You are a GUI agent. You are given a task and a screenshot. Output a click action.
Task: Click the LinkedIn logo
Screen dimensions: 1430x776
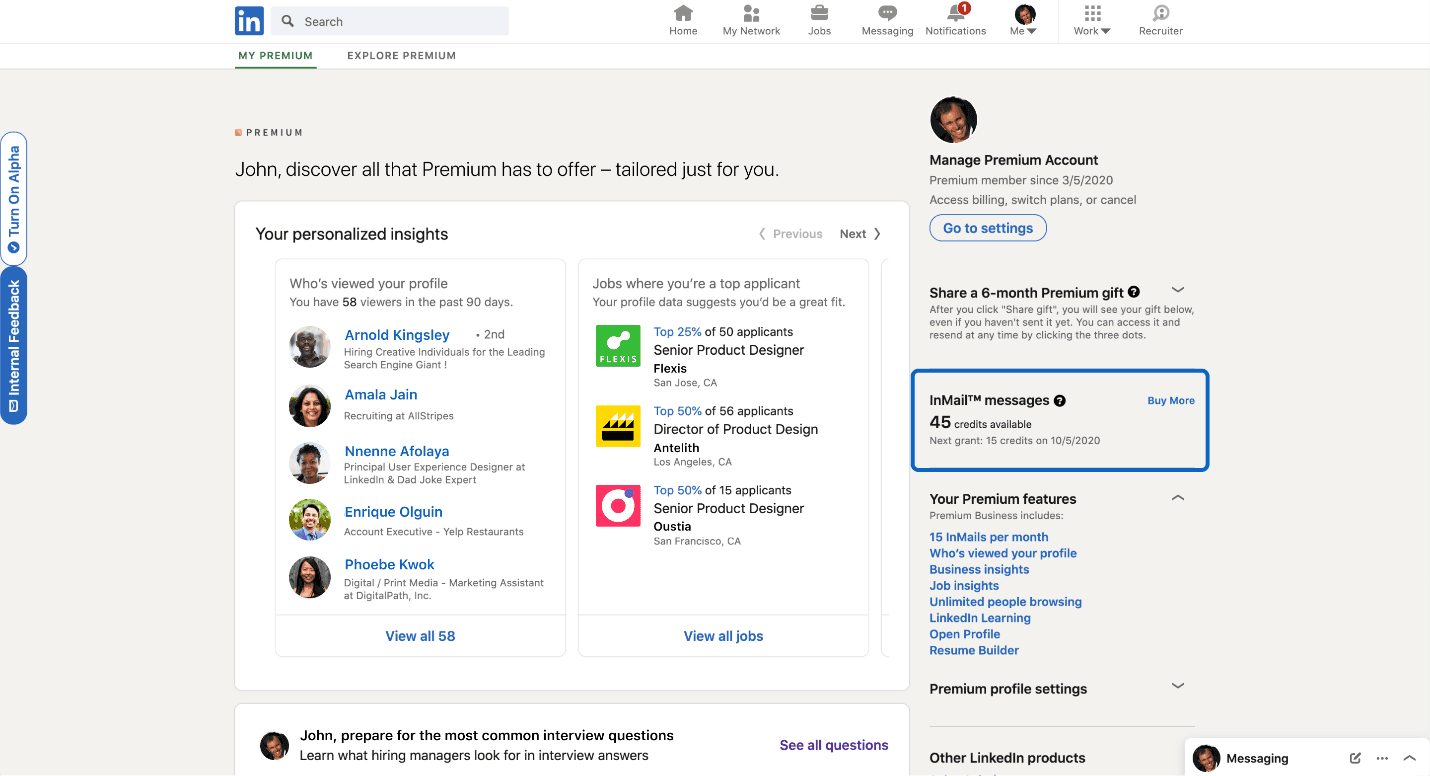pos(249,20)
